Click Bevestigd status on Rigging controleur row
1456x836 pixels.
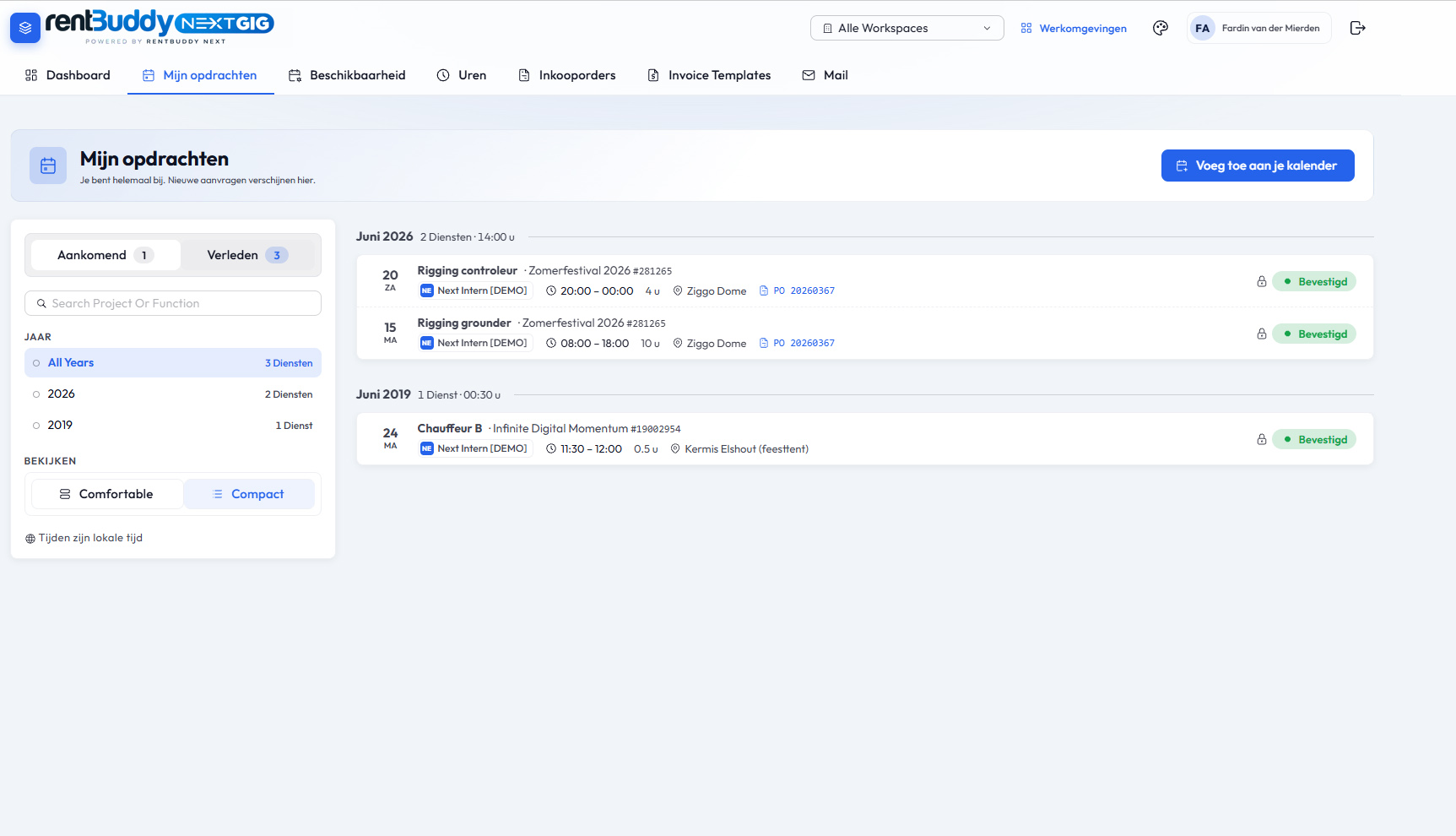point(1314,281)
